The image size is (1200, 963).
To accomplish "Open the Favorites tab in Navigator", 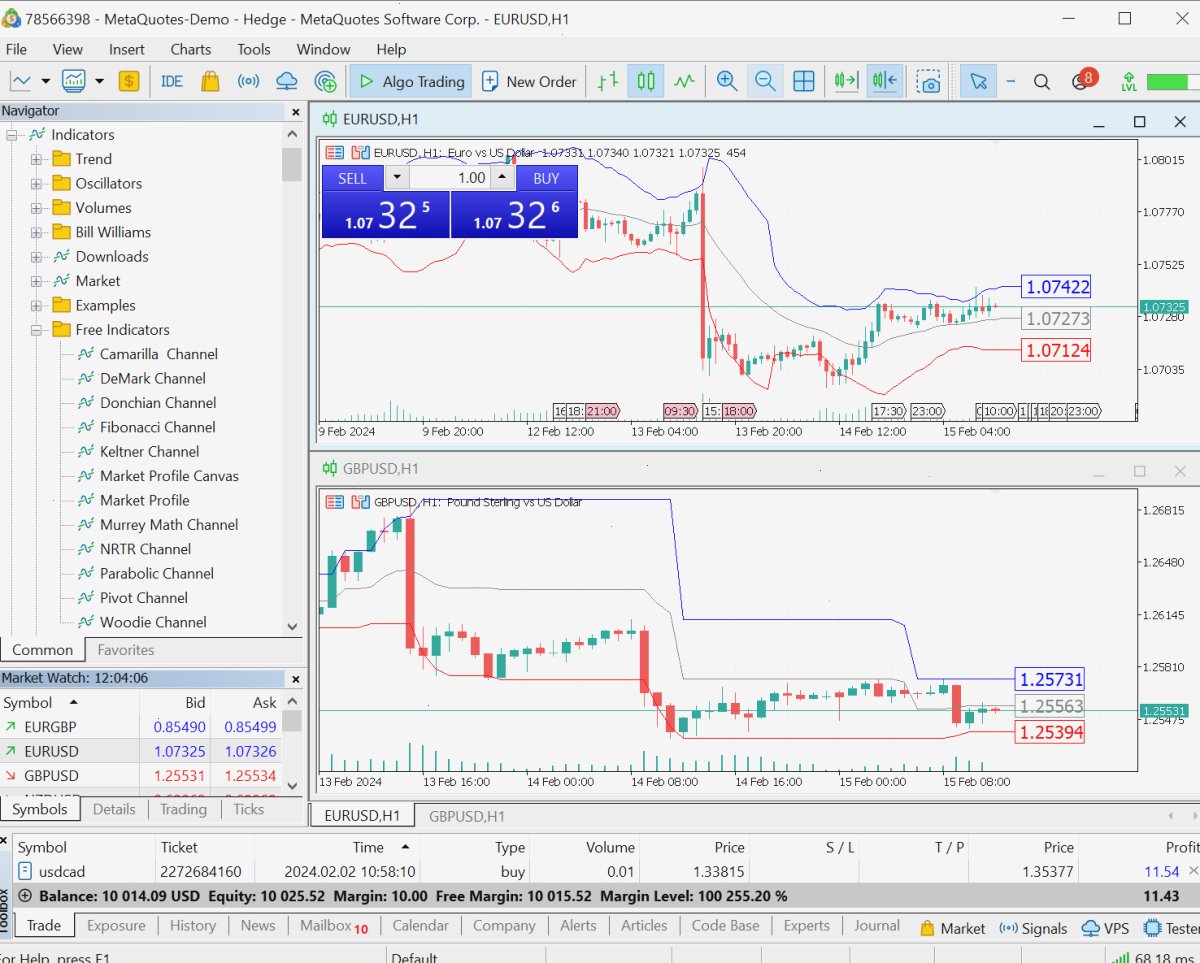I will pyautogui.click(x=125, y=650).
